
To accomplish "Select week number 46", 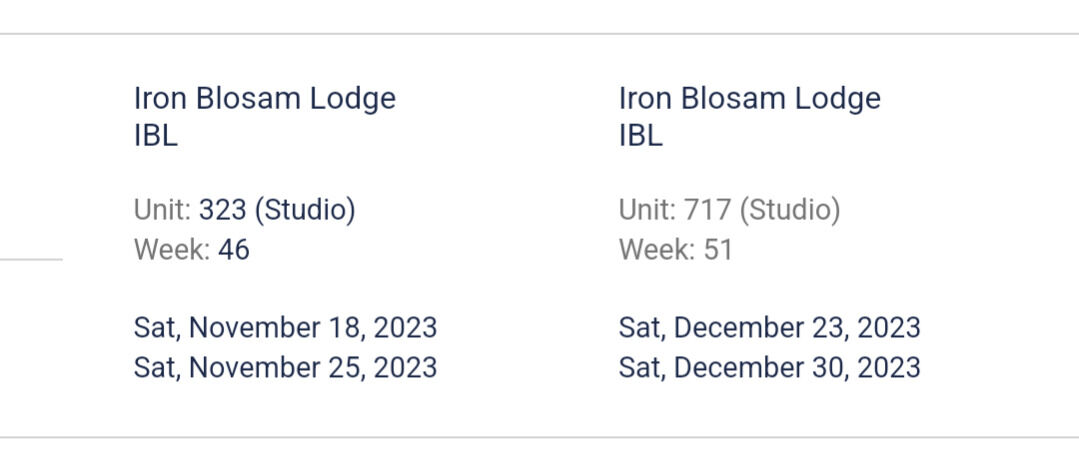I will (234, 249).
